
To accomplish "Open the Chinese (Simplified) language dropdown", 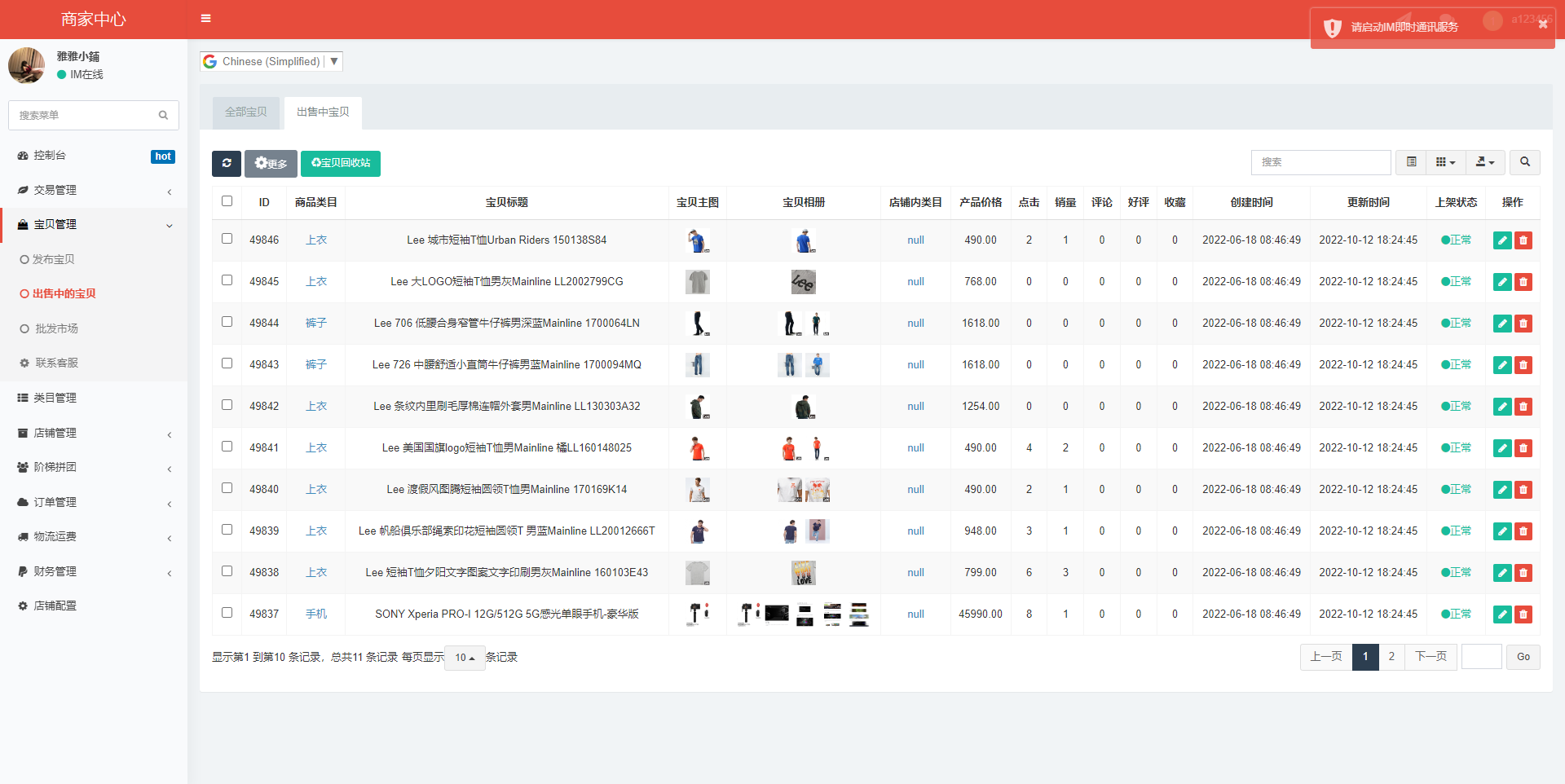I will 271,62.
